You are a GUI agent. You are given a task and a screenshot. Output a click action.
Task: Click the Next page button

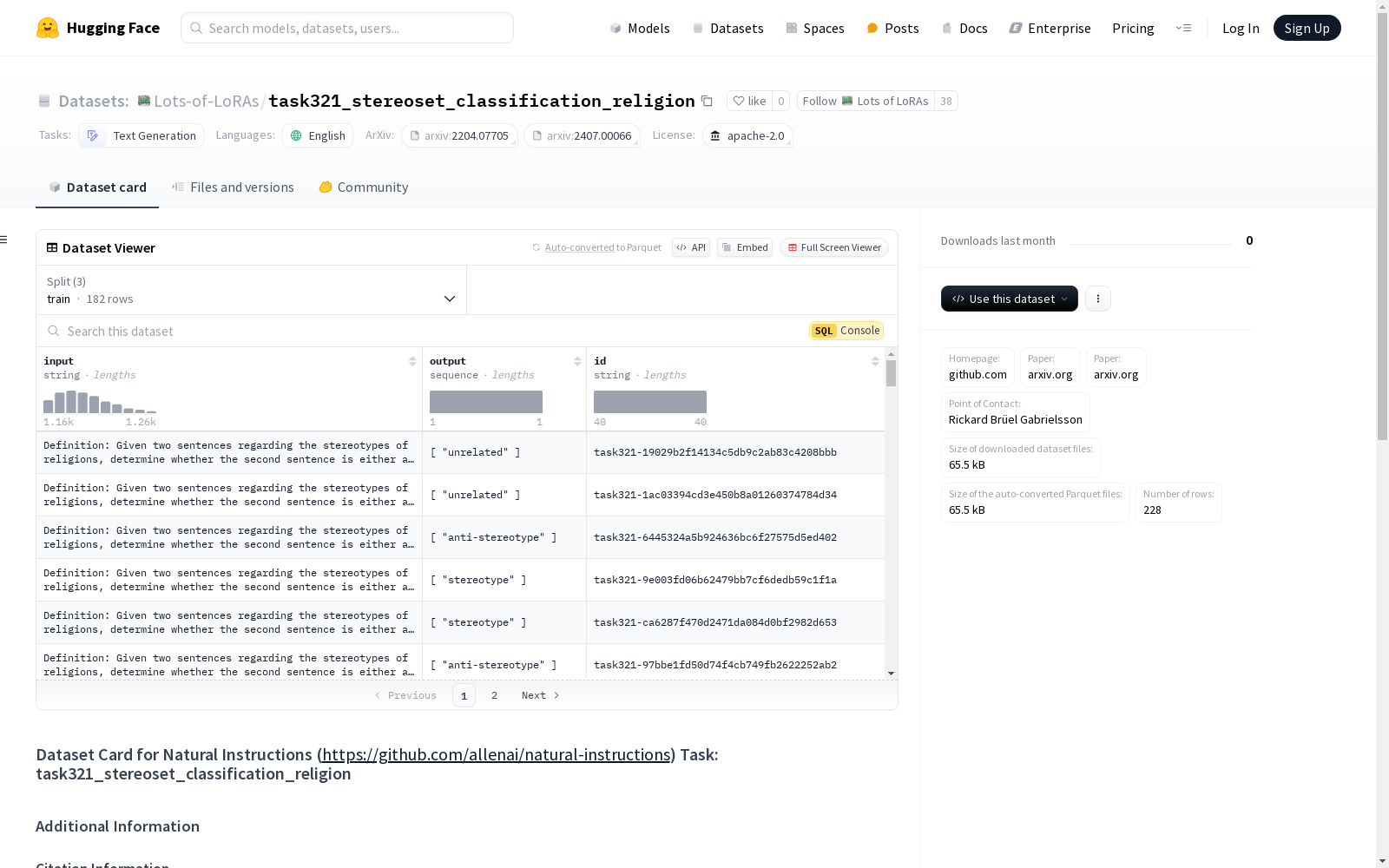(540, 695)
